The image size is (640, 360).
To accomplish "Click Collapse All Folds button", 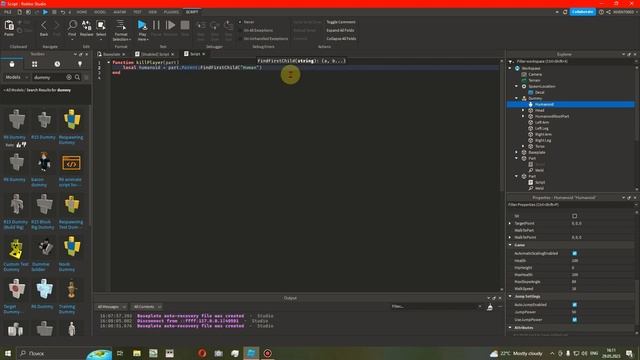I will [341, 38].
